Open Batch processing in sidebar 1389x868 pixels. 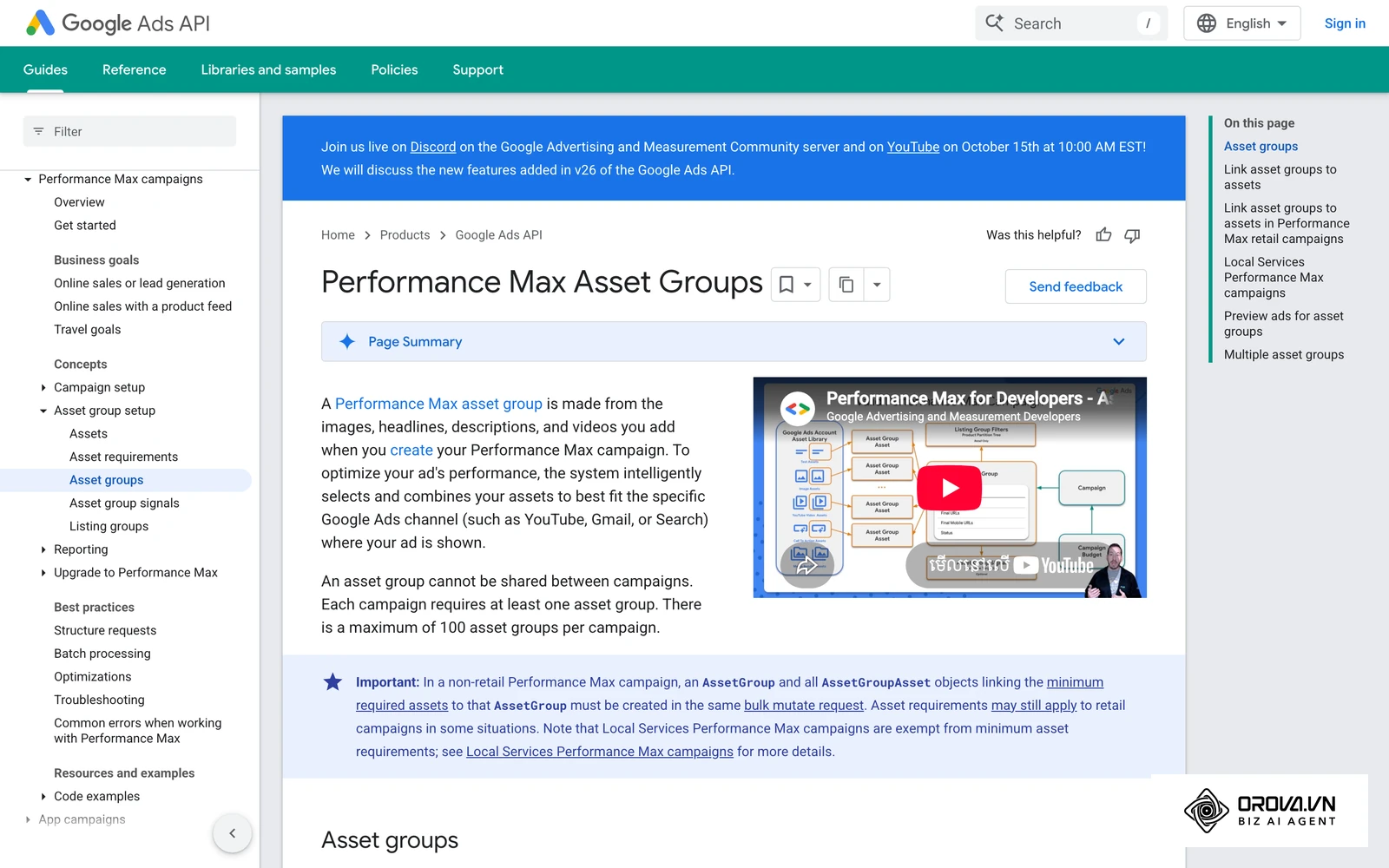click(x=102, y=654)
